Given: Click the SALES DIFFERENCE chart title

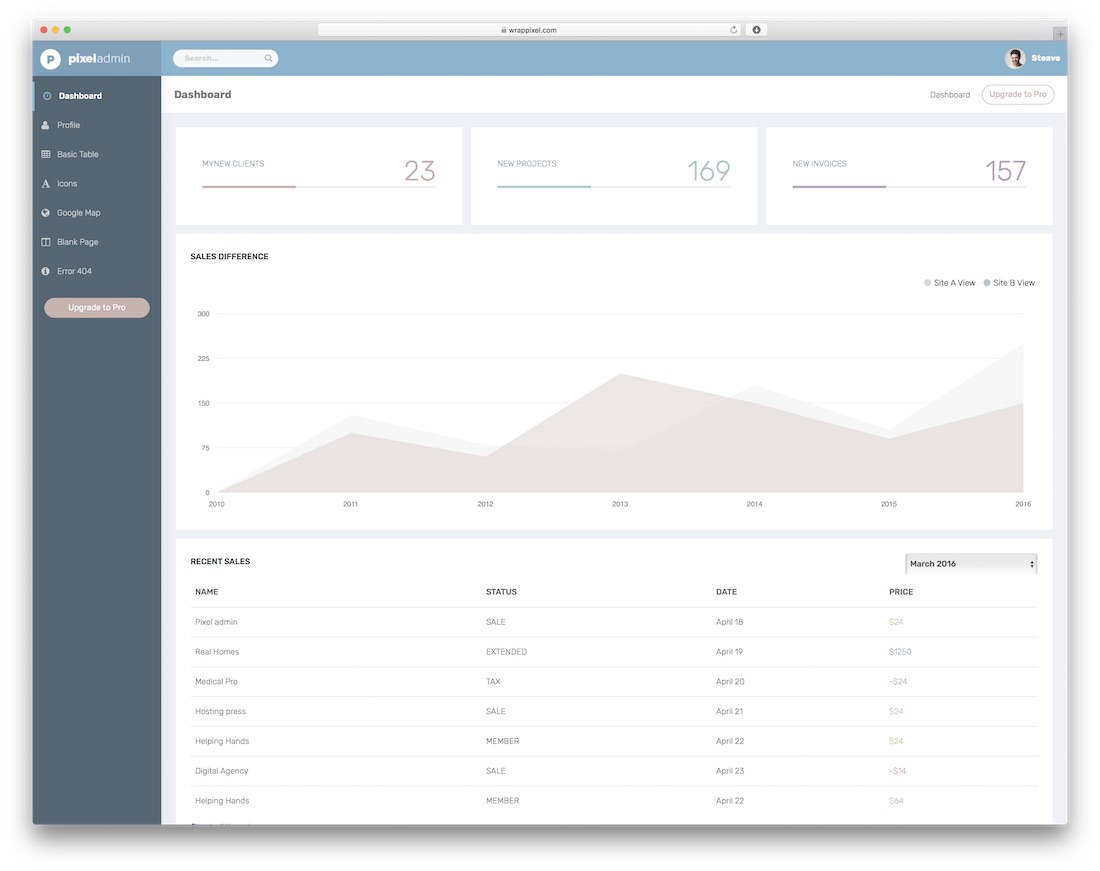Looking at the screenshot, I should point(229,257).
